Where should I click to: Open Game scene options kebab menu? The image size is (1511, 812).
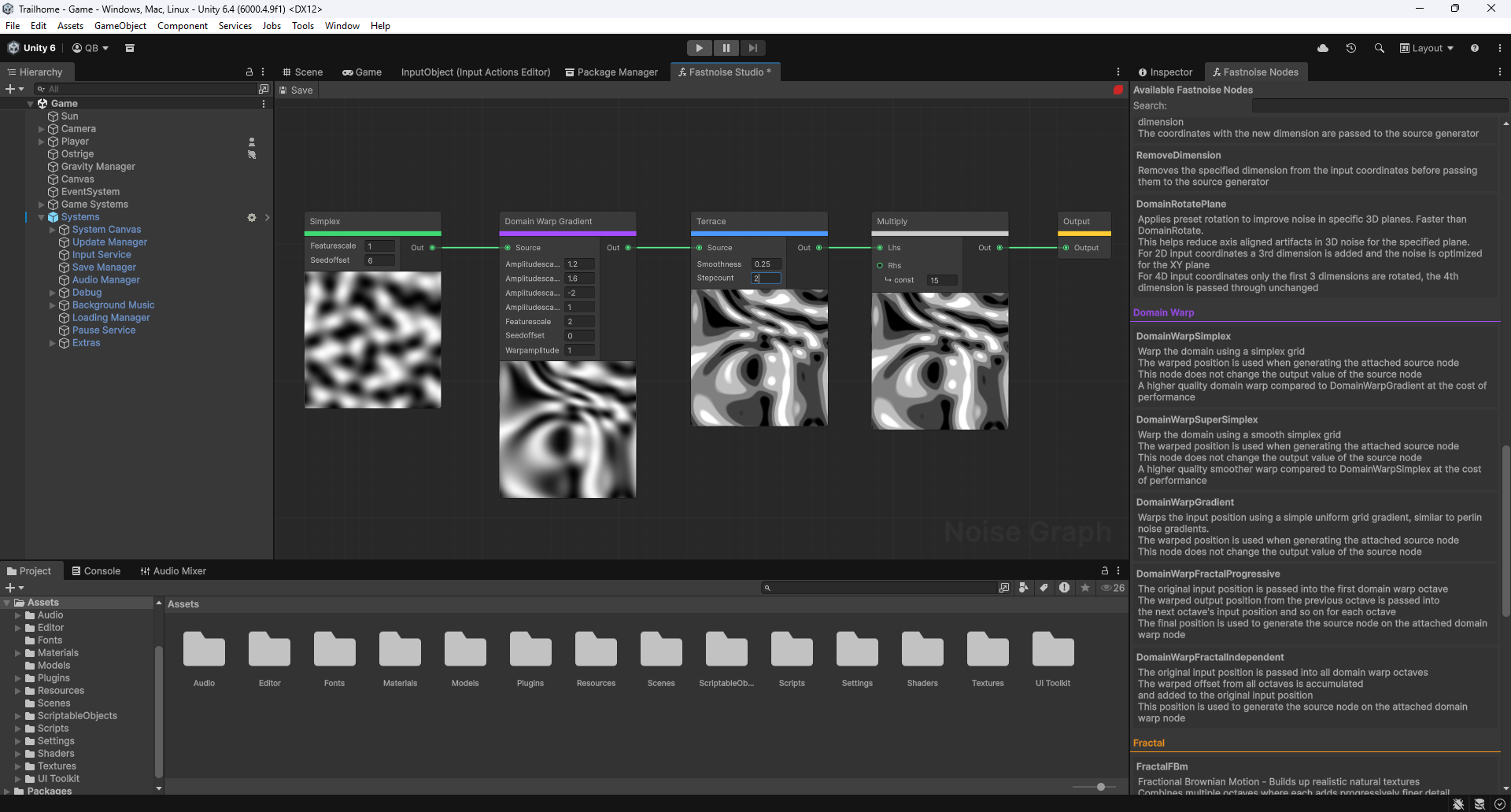point(264,104)
